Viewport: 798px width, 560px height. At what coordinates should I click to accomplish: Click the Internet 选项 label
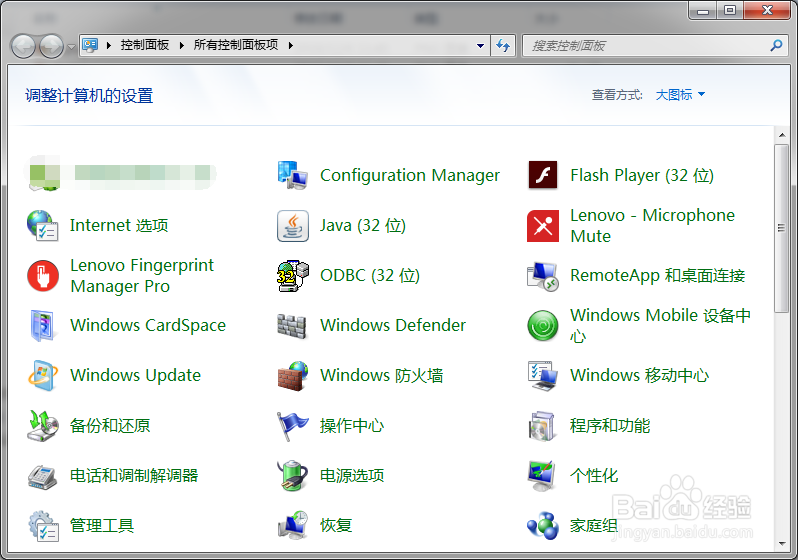119,226
